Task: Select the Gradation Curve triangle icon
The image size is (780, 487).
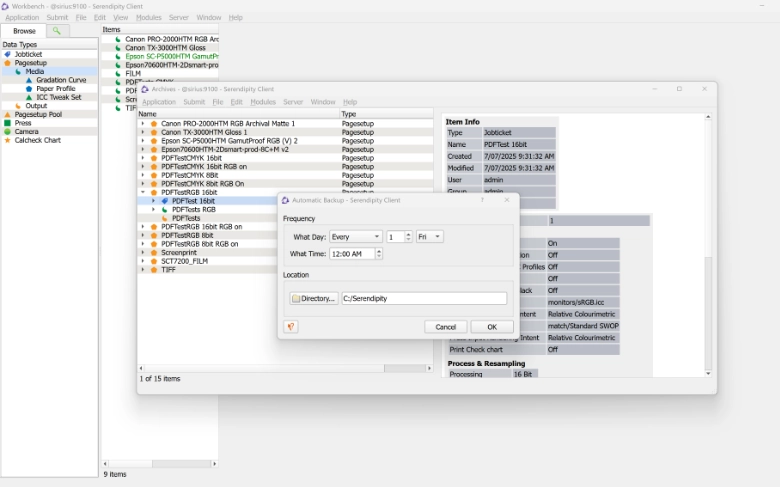Action: coord(29,80)
